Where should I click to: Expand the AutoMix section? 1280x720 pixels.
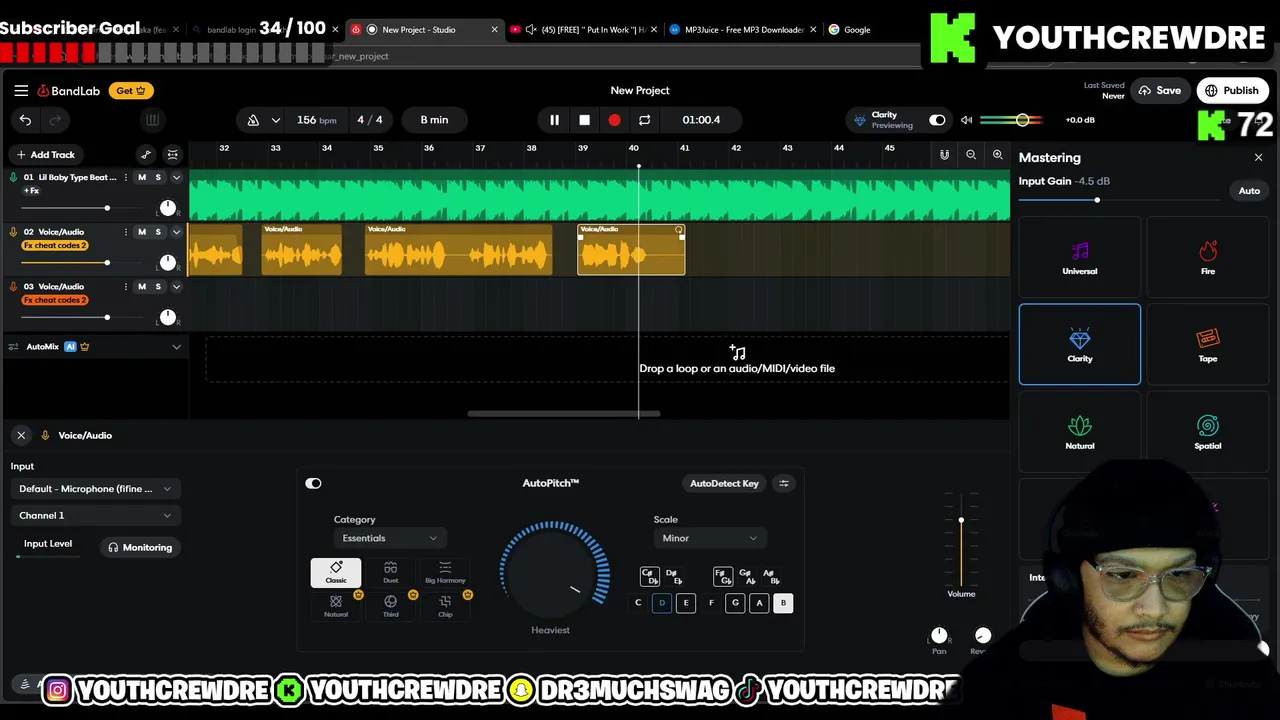pyautogui.click(x=176, y=347)
